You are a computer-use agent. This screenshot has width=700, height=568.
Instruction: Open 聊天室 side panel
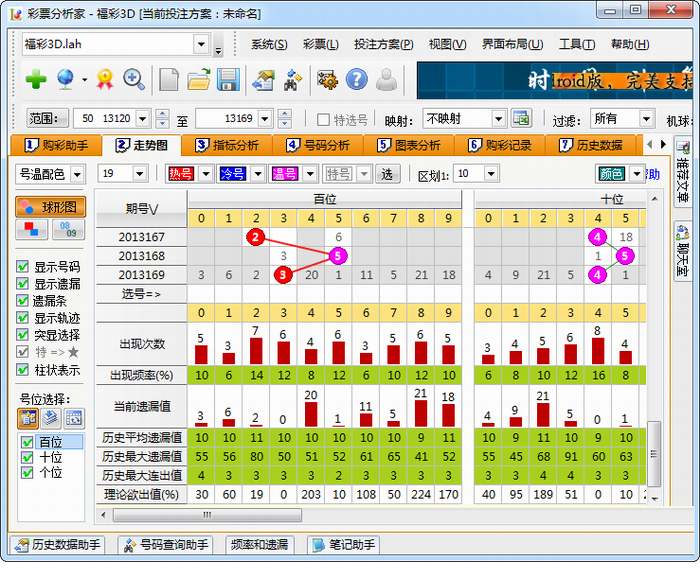(x=683, y=252)
